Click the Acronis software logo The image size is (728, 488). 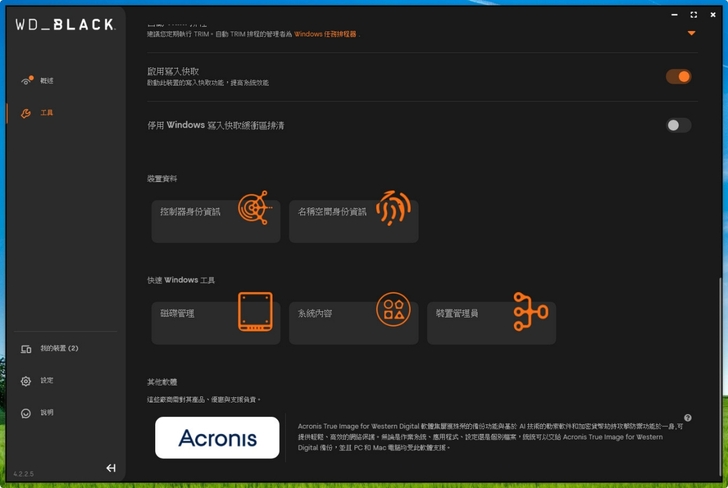click(x=217, y=437)
